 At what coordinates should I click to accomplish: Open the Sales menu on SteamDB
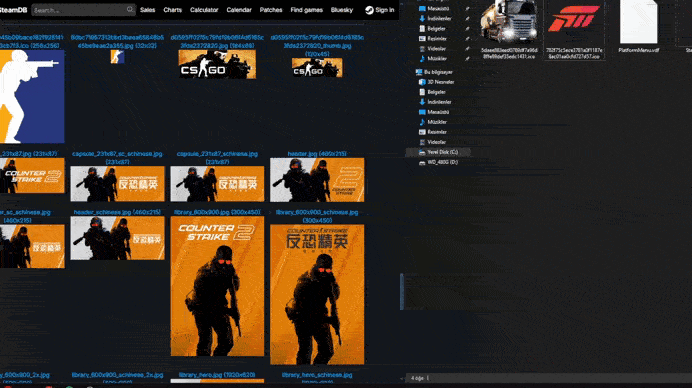(147, 10)
